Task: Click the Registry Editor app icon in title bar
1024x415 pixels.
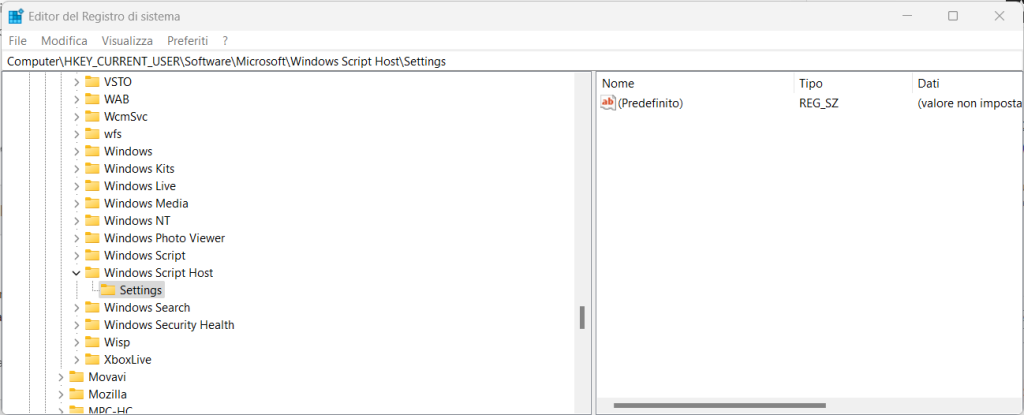Action: [x=16, y=16]
